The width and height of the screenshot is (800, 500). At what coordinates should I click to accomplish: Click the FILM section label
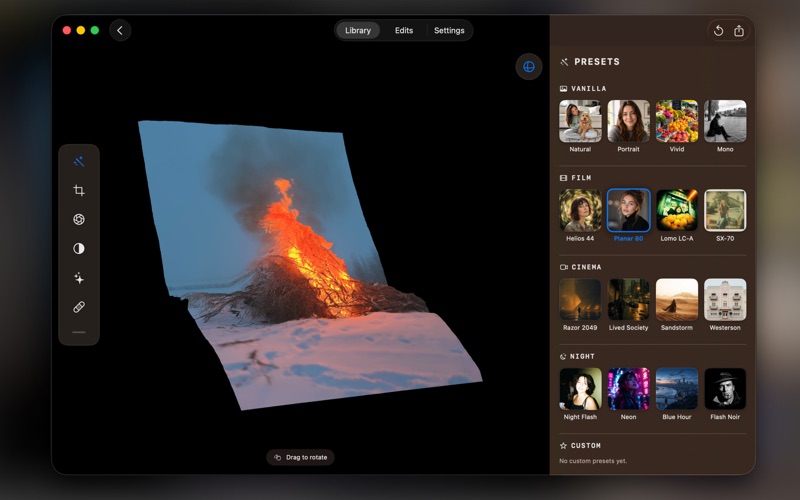click(581, 178)
